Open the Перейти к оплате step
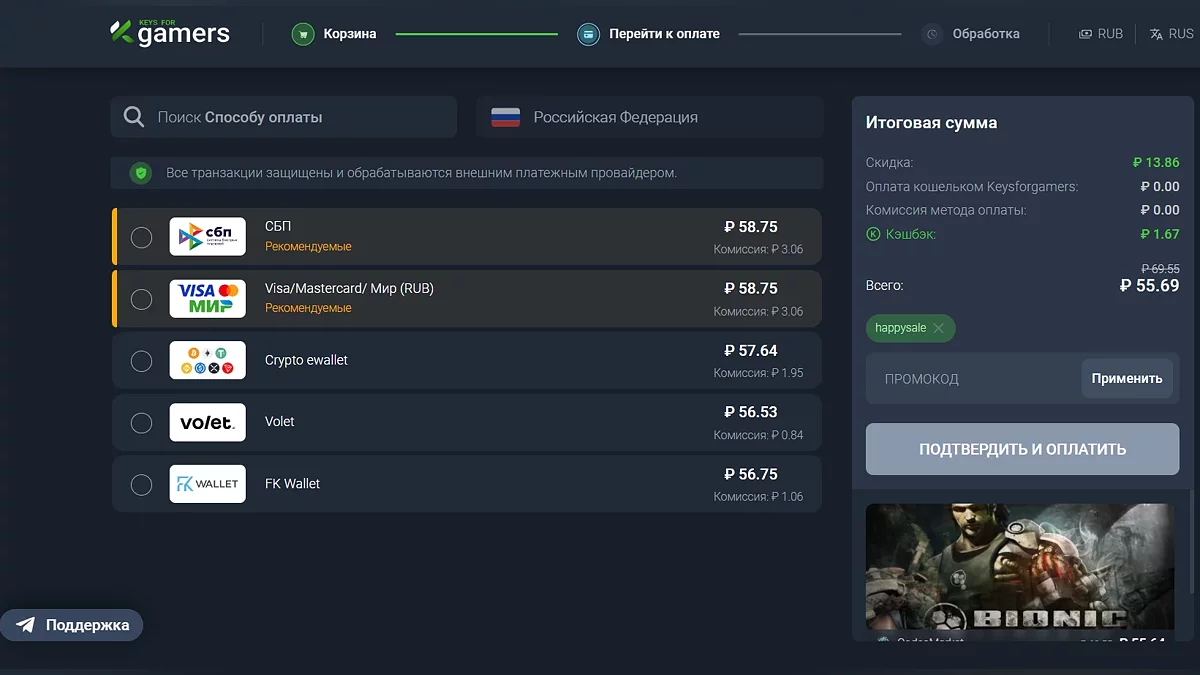Image resolution: width=1200 pixels, height=675 pixels. 649,34
